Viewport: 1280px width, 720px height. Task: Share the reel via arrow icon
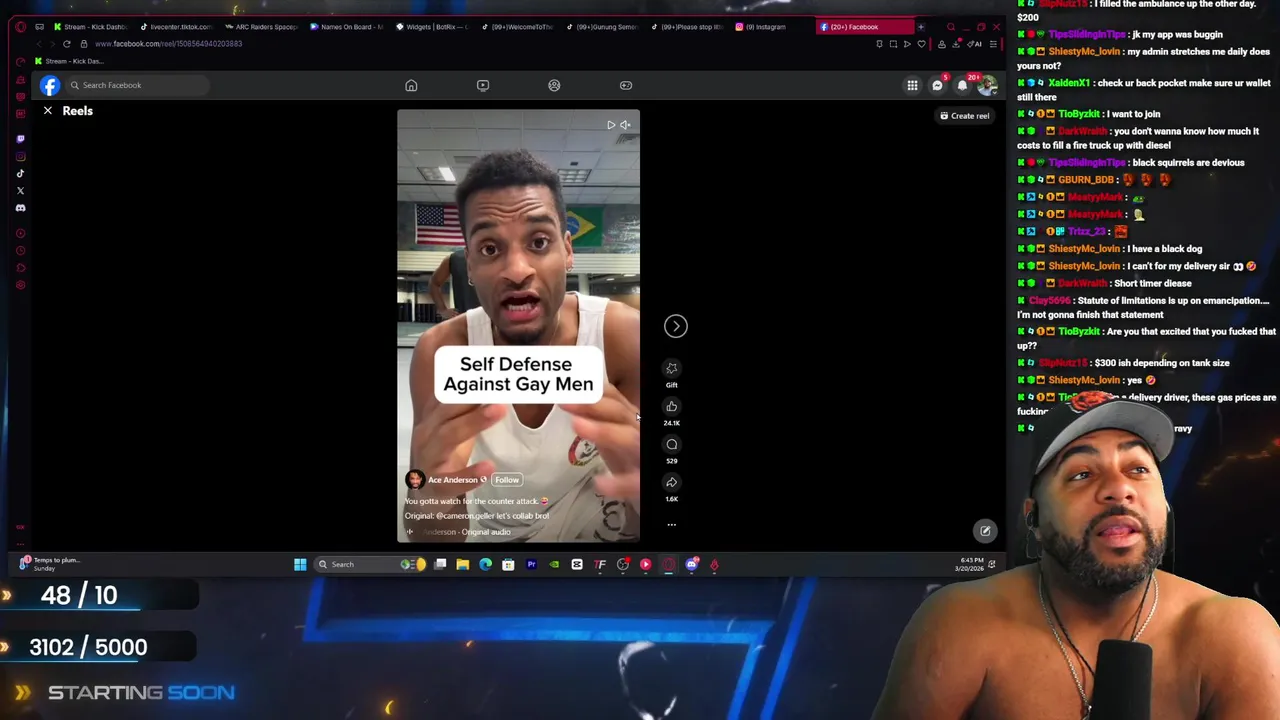(x=672, y=482)
